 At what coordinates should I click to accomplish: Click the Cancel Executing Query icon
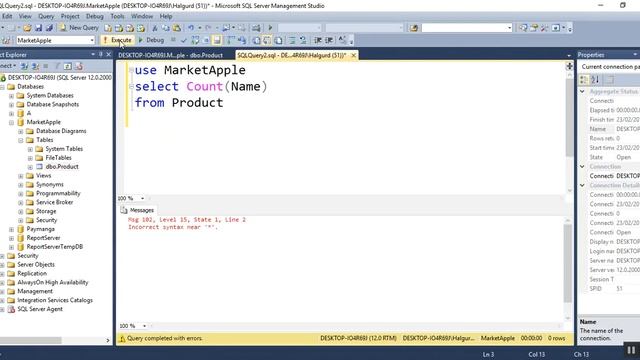tap(173, 40)
